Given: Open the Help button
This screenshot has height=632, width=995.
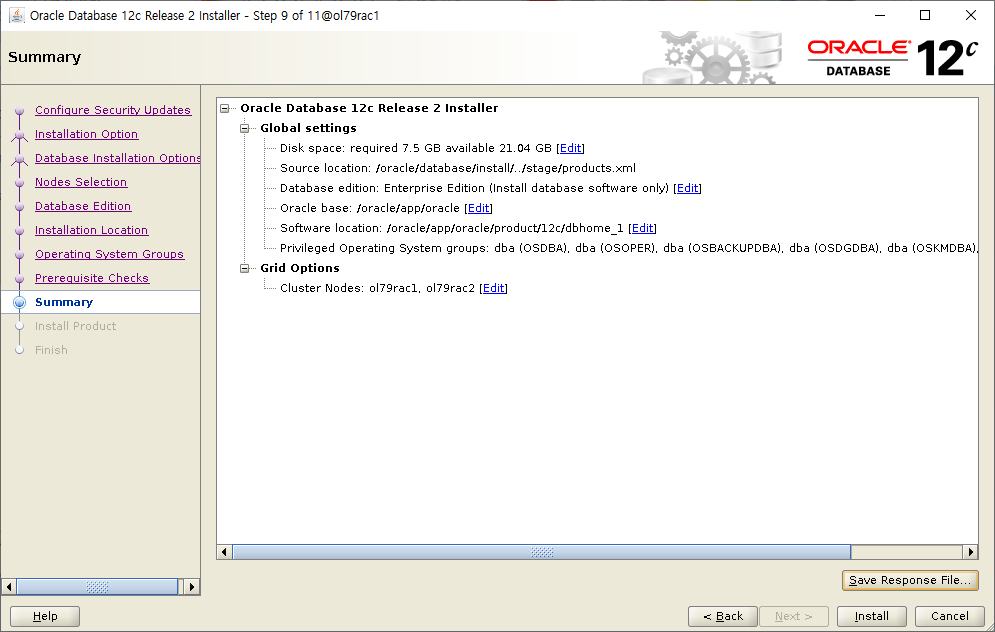Looking at the screenshot, I should pyautogui.click(x=45, y=616).
